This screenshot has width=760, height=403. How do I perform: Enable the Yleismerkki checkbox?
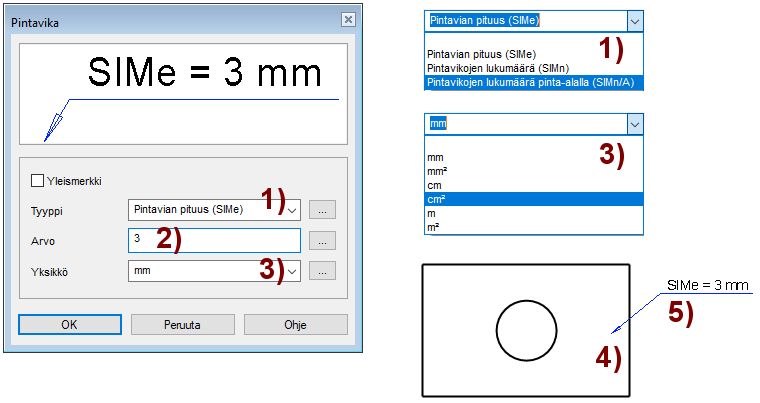(39, 181)
